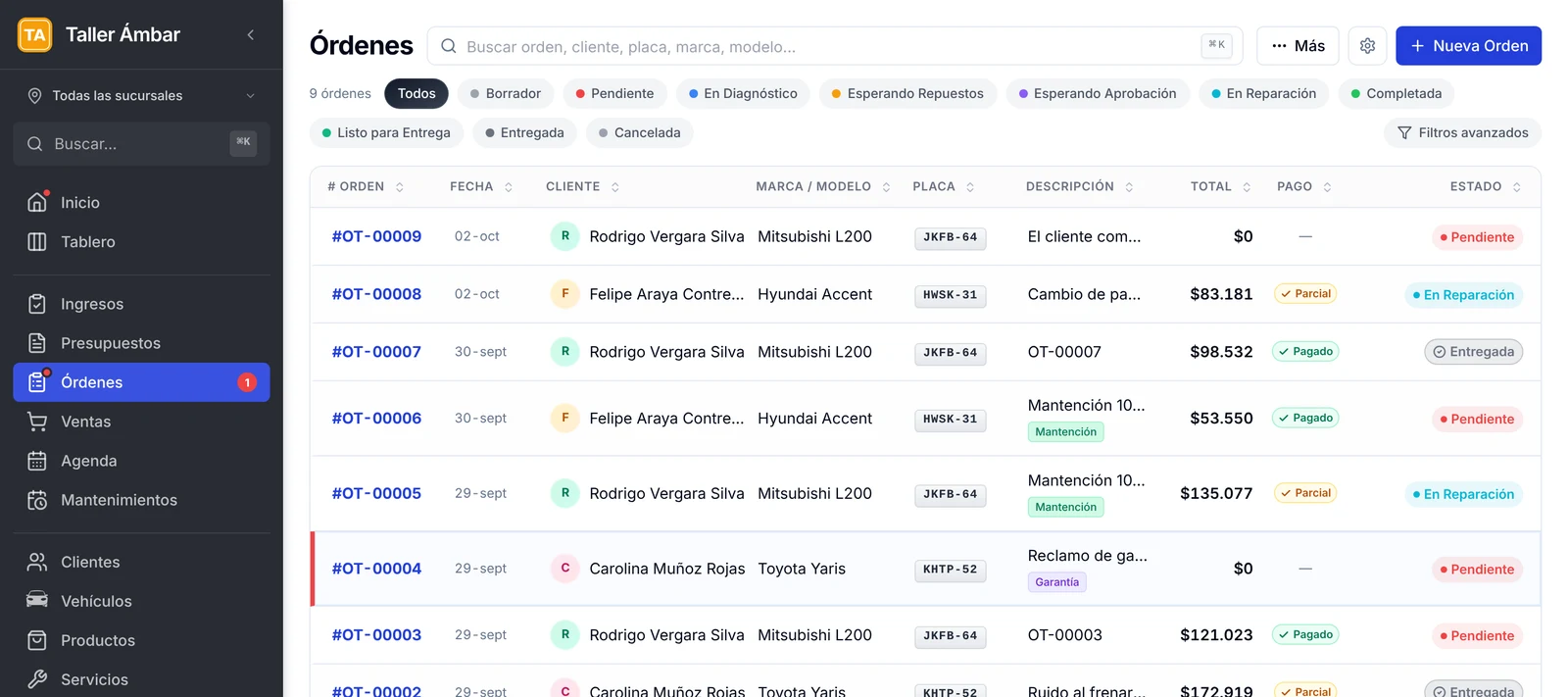The height and width of the screenshot is (697, 1568).
Task: Click the Agenda calendar icon
Action: pyautogui.click(x=37, y=461)
